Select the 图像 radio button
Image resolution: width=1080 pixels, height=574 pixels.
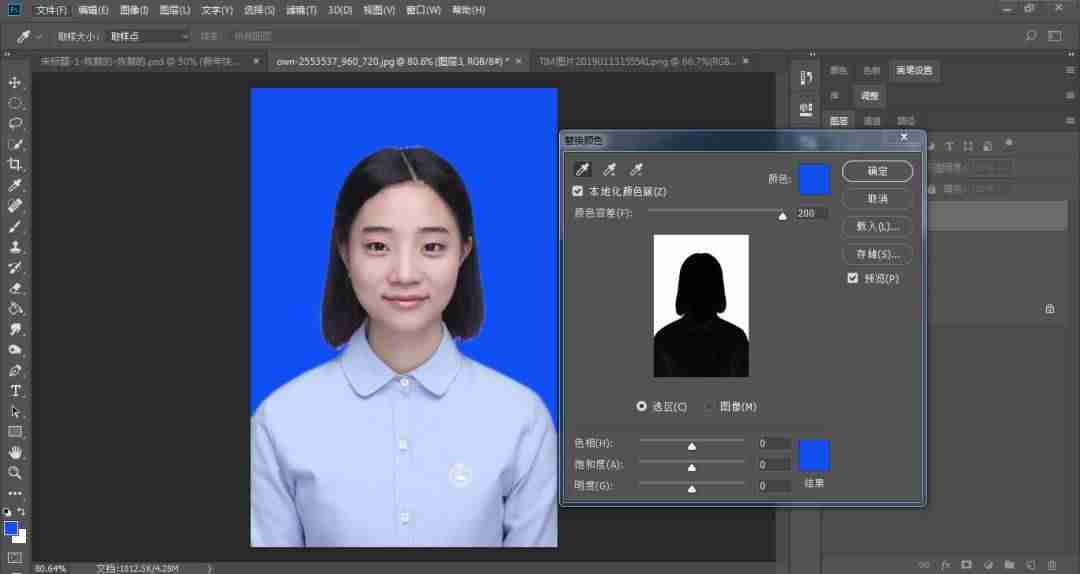[709, 407]
